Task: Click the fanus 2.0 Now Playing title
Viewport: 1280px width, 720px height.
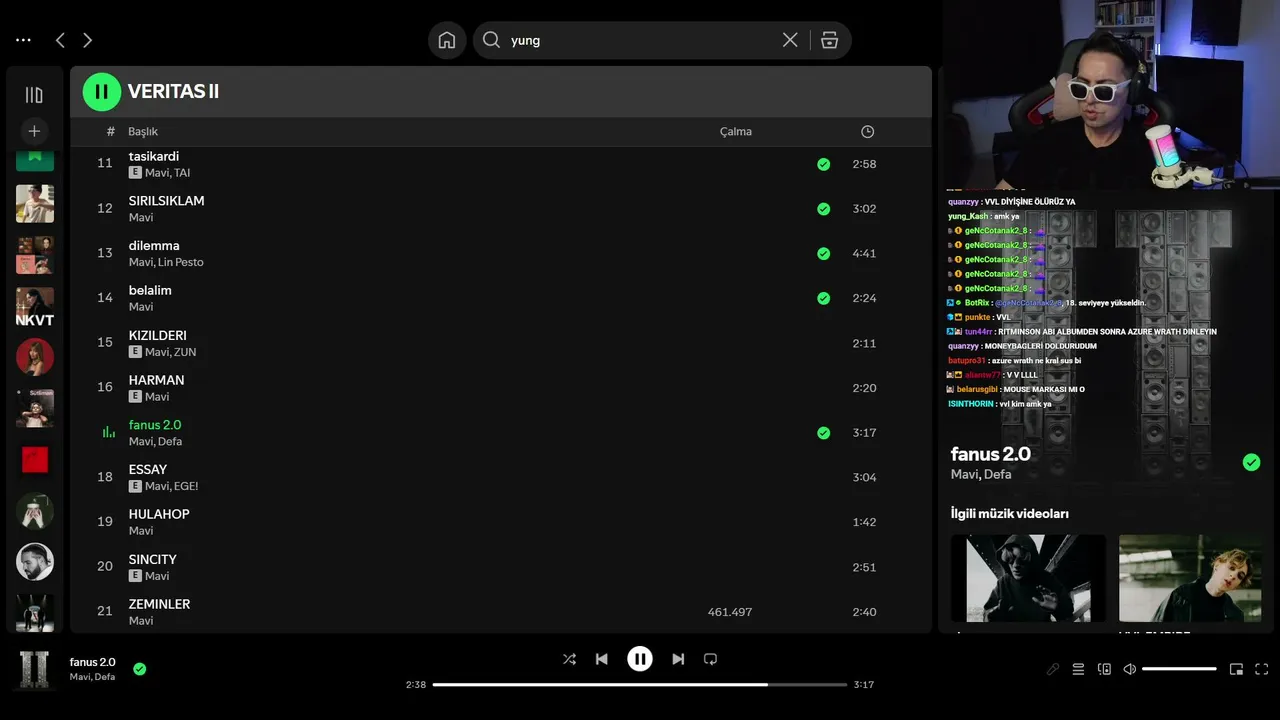Action: 990,454
